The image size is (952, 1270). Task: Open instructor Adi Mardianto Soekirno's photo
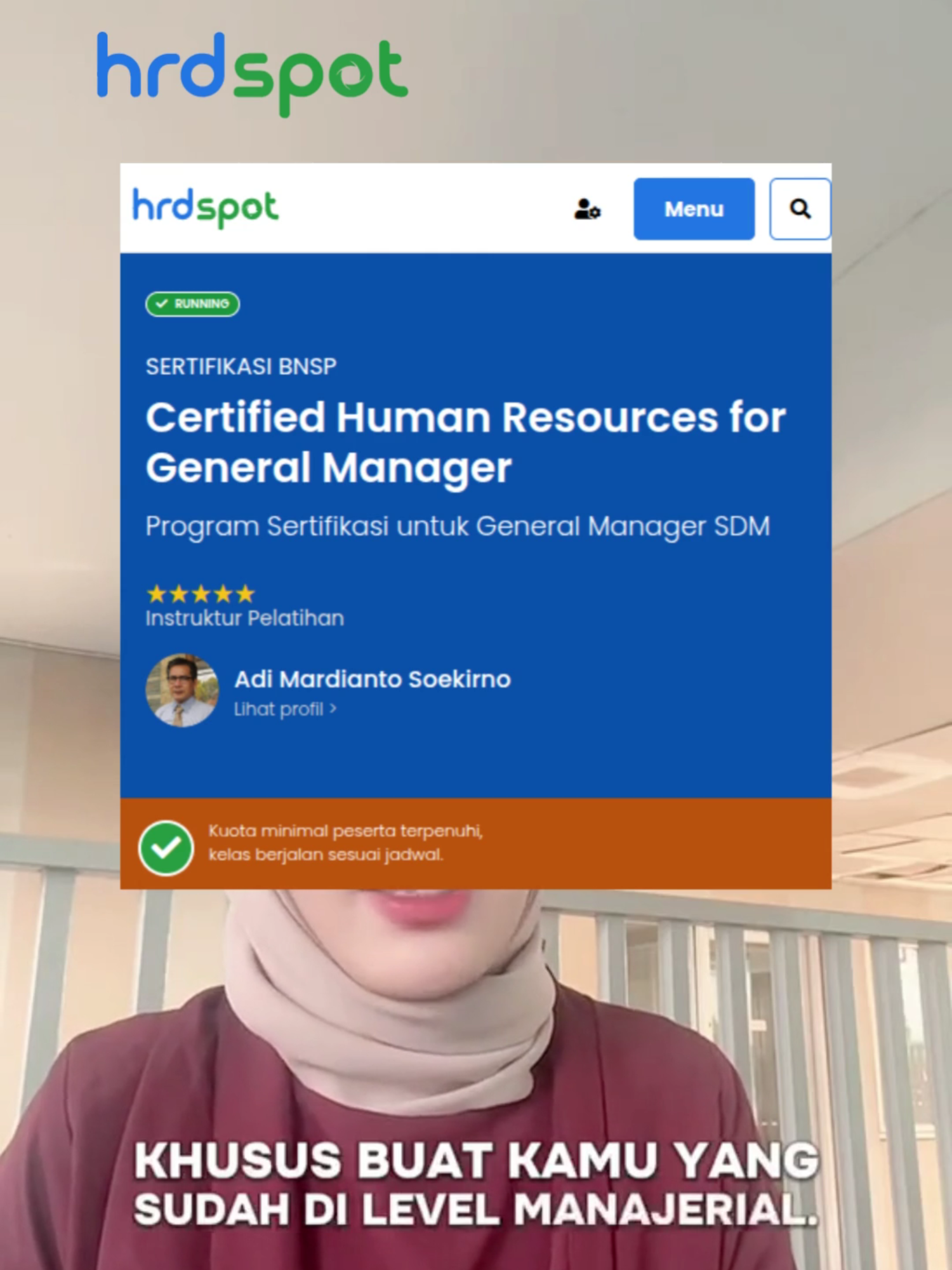click(182, 690)
